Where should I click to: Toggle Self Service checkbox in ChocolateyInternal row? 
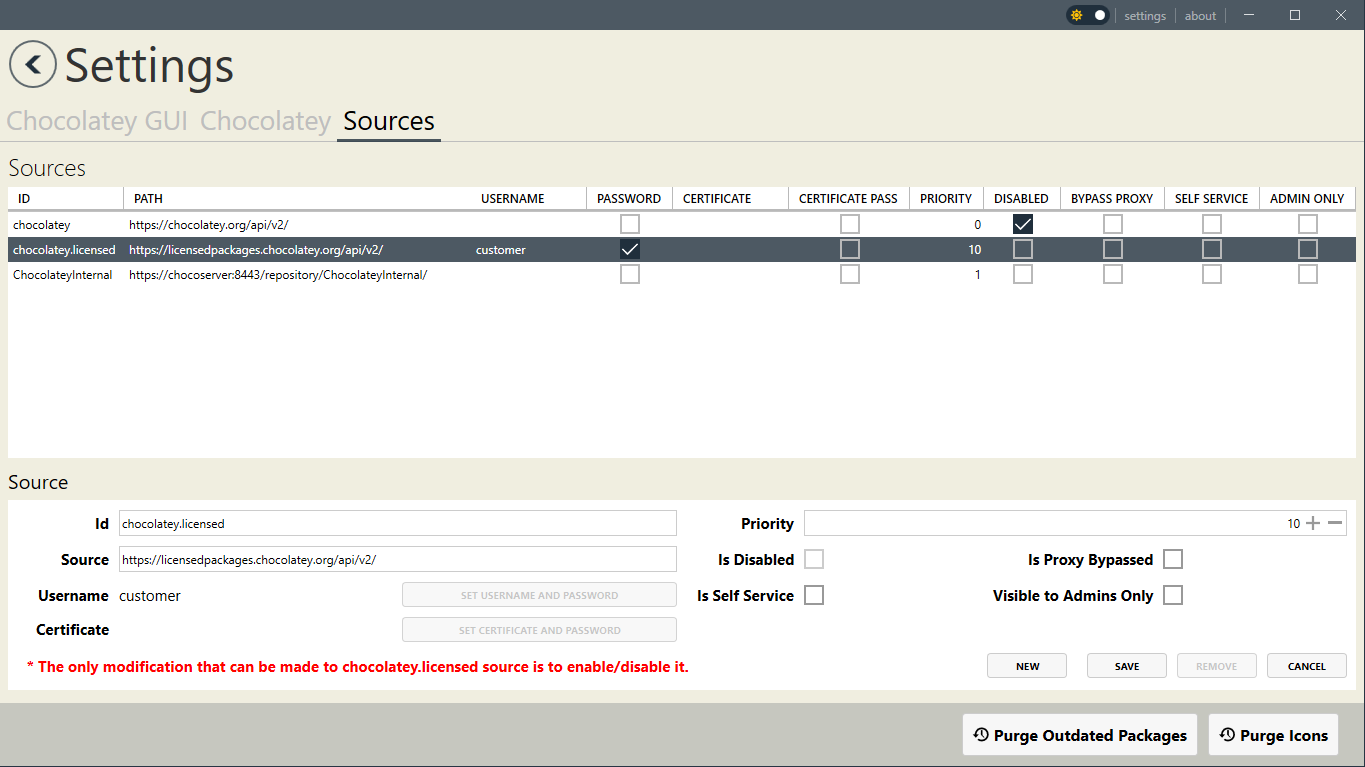[1212, 274]
